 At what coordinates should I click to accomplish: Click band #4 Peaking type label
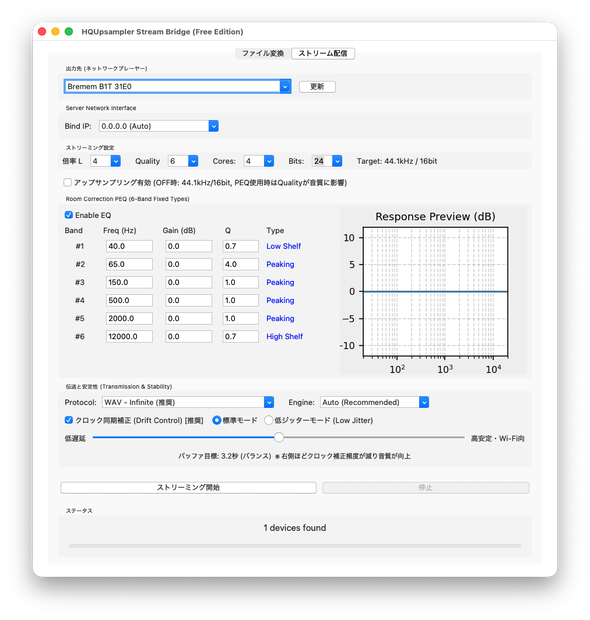(x=280, y=301)
